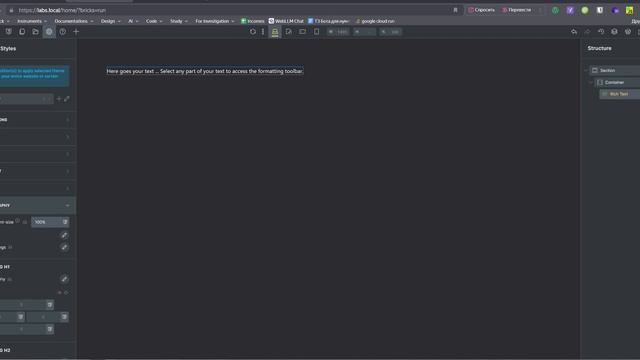Expand the second collapsed settings group chevron
640x360 pixels.
pos(68,137)
